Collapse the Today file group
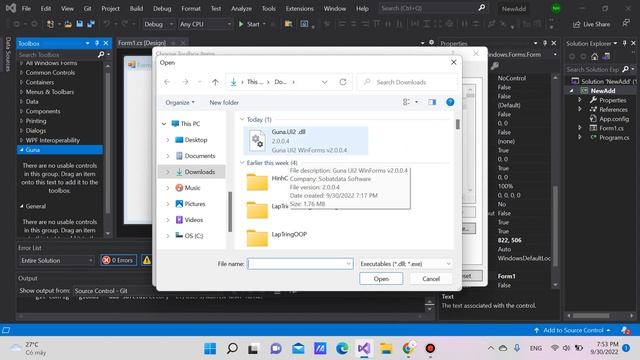 point(242,120)
